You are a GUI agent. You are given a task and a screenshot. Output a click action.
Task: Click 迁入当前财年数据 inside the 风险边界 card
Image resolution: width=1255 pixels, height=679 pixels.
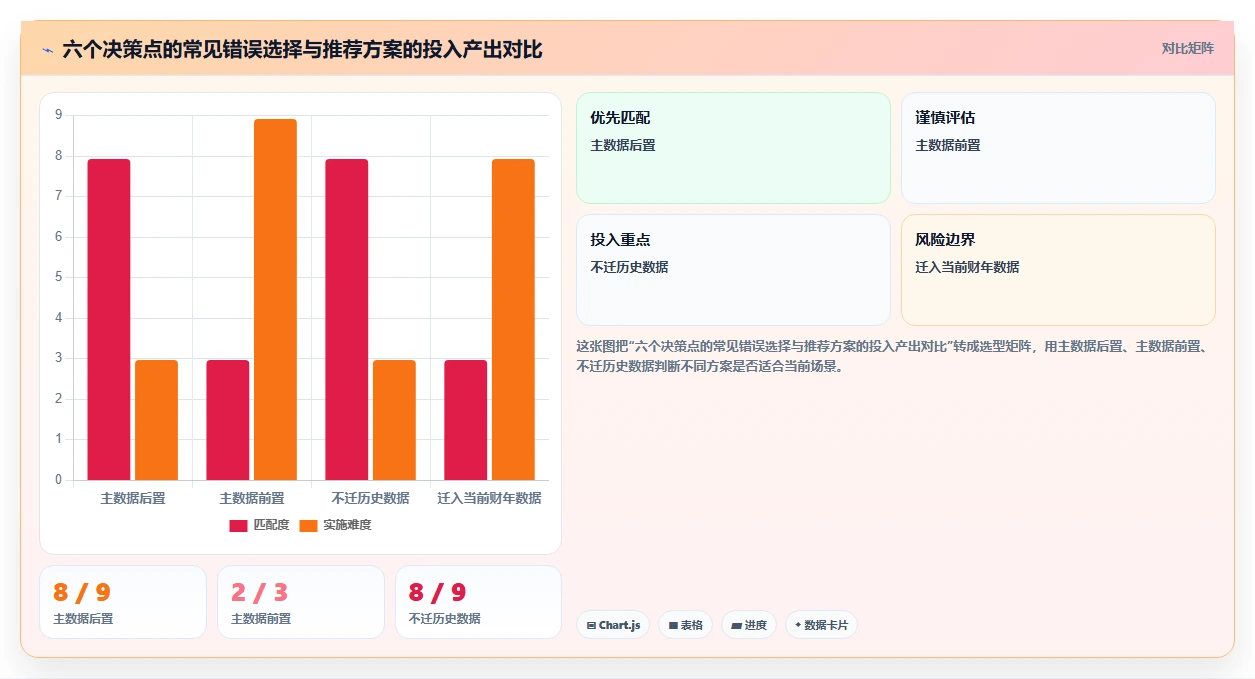pyautogui.click(x=967, y=267)
